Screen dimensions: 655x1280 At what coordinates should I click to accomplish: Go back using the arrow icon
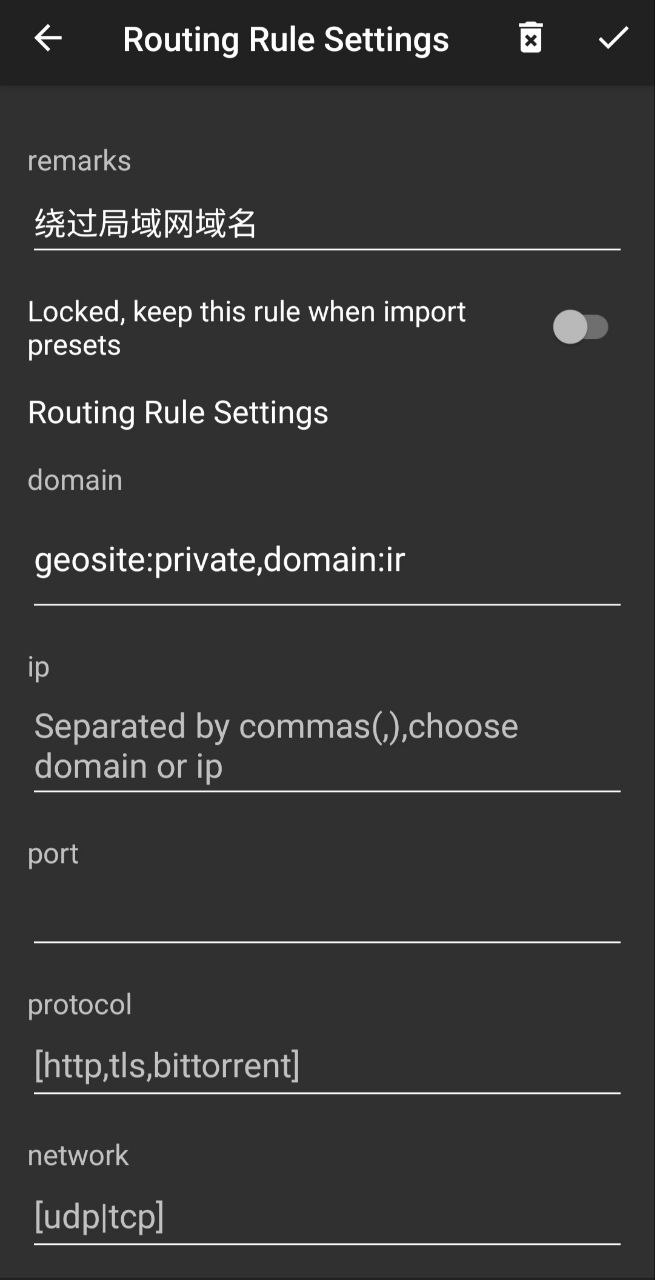48,39
